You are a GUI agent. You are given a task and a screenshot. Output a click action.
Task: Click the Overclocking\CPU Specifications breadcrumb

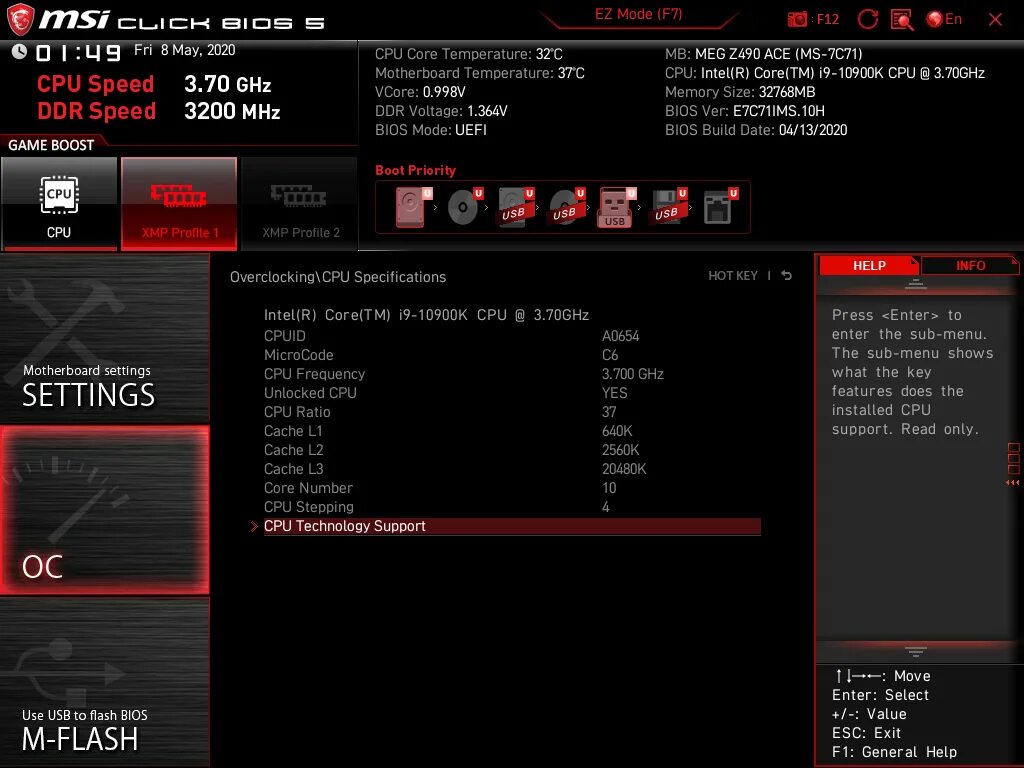tap(338, 277)
